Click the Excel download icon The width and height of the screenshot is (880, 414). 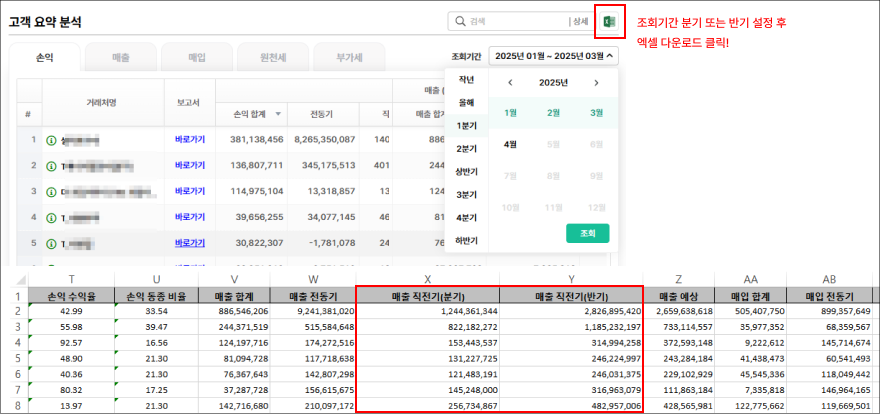pyautogui.click(x=609, y=21)
